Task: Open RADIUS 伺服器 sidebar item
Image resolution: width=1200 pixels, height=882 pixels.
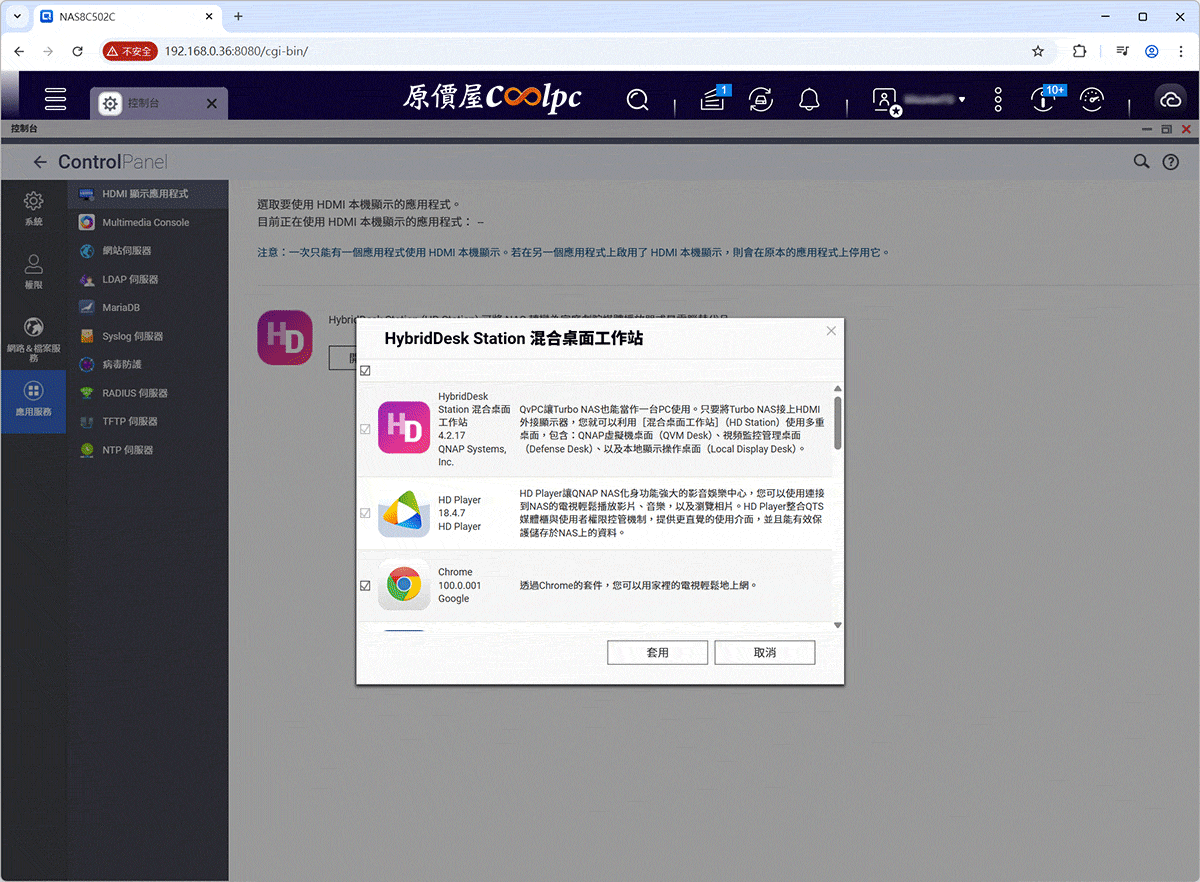Action: tap(148, 393)
